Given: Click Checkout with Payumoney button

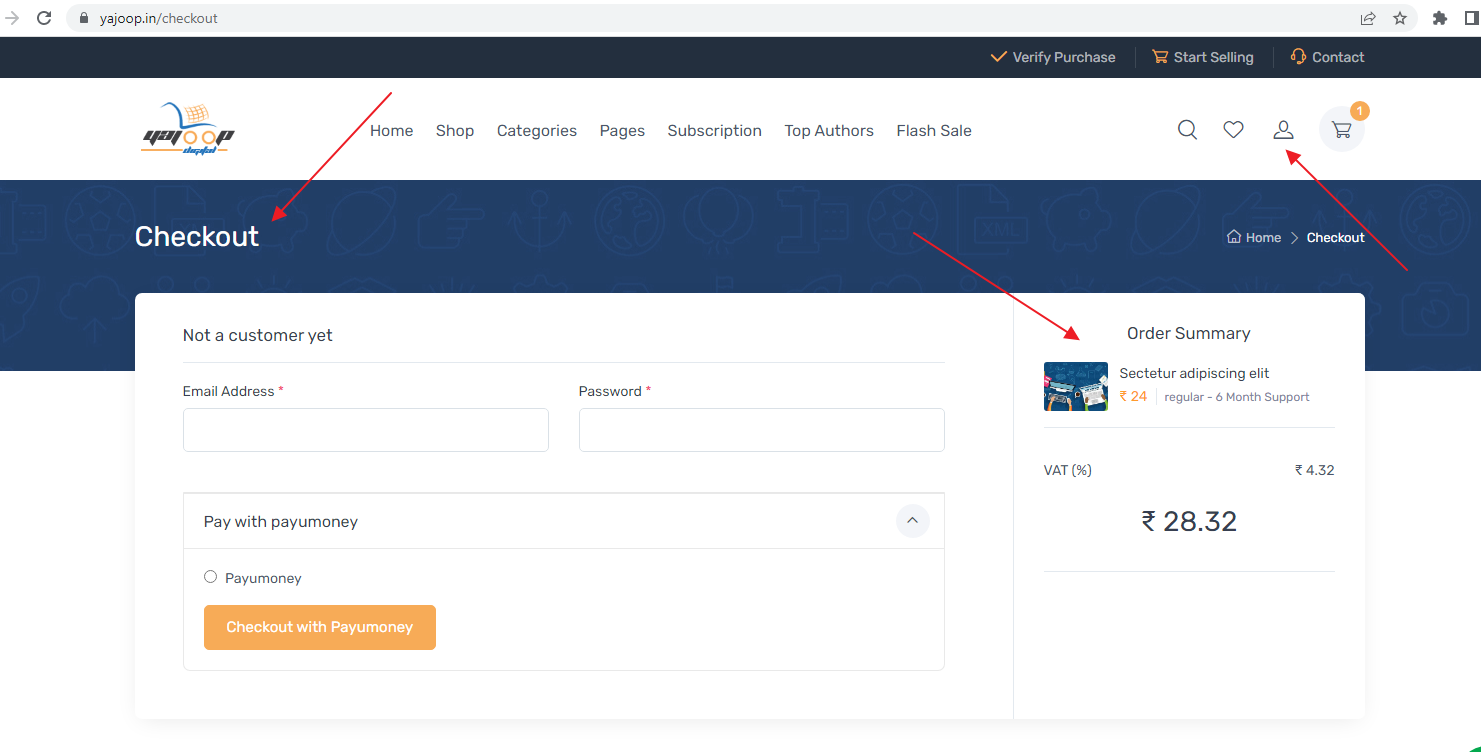Looking at the screenshot, I should coord(320,627).
